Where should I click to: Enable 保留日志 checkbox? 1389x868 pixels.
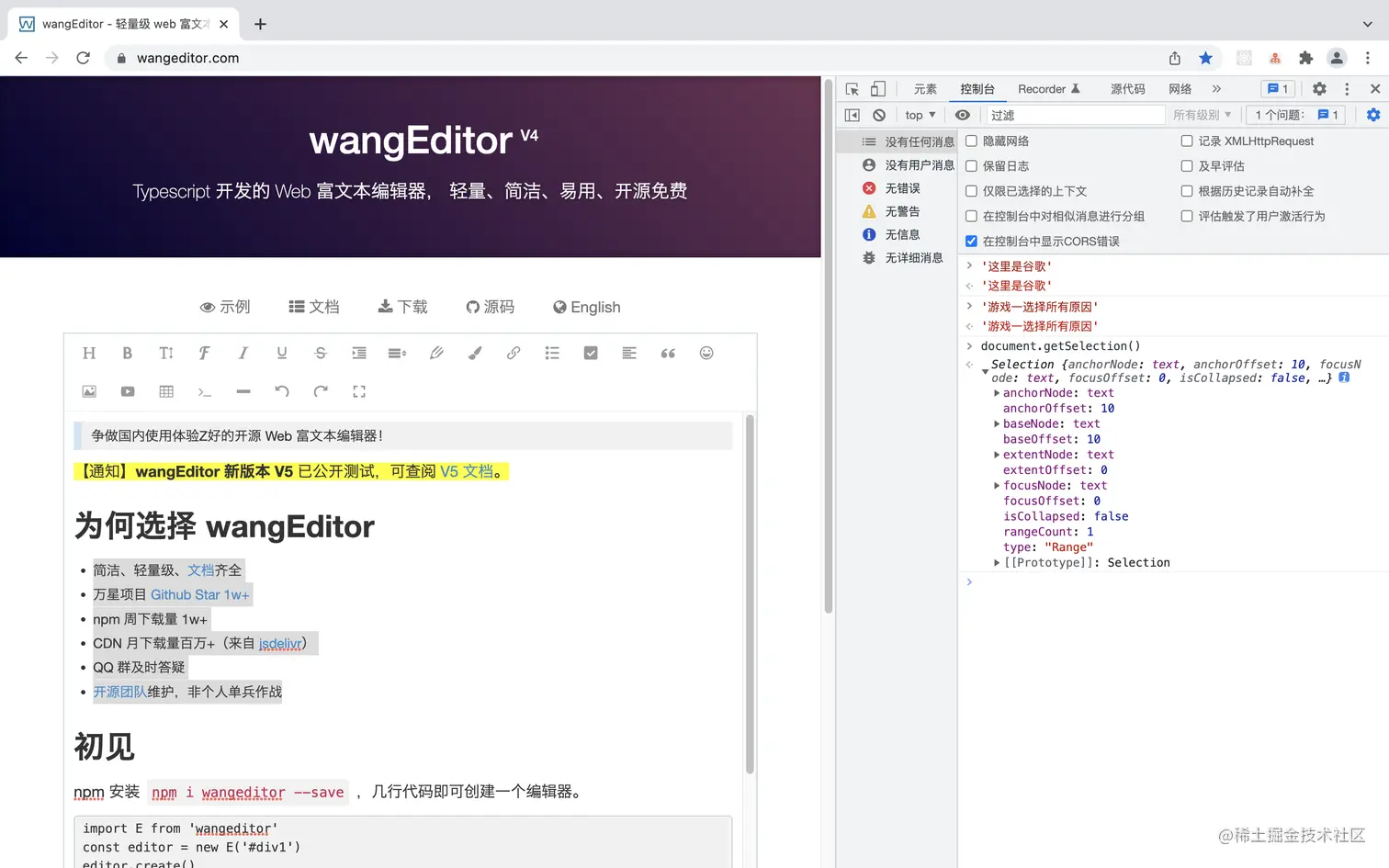pos(971,166)
